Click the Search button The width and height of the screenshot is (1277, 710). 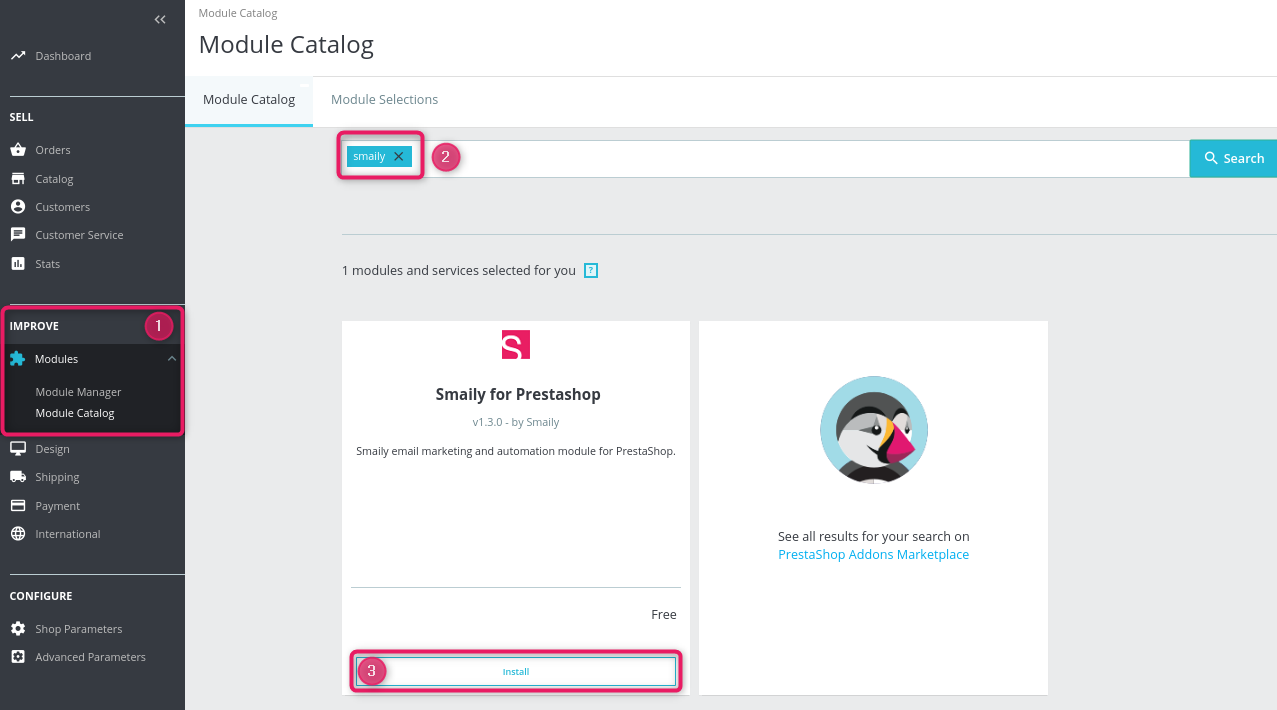(1233, 158)
